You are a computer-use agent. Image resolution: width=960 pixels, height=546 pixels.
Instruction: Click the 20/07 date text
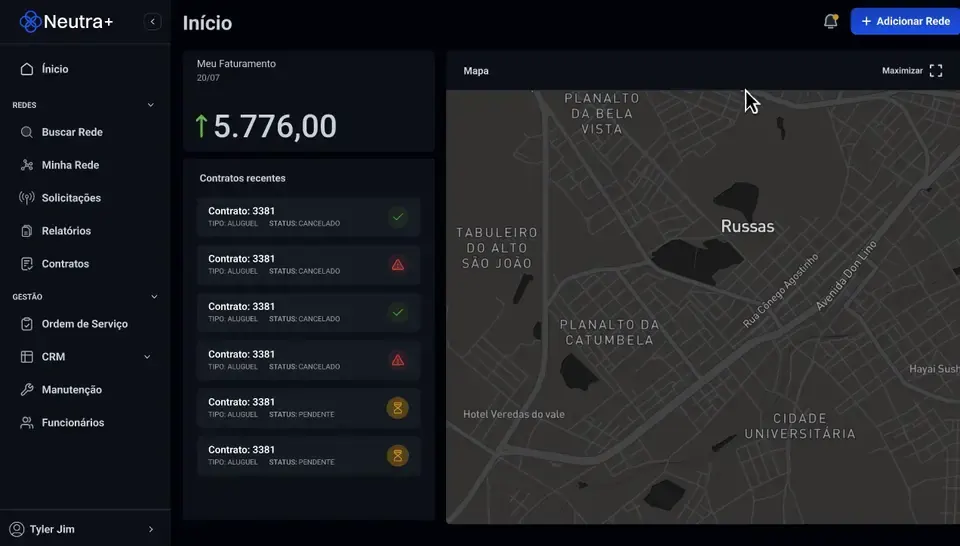(x=208, y=78)
